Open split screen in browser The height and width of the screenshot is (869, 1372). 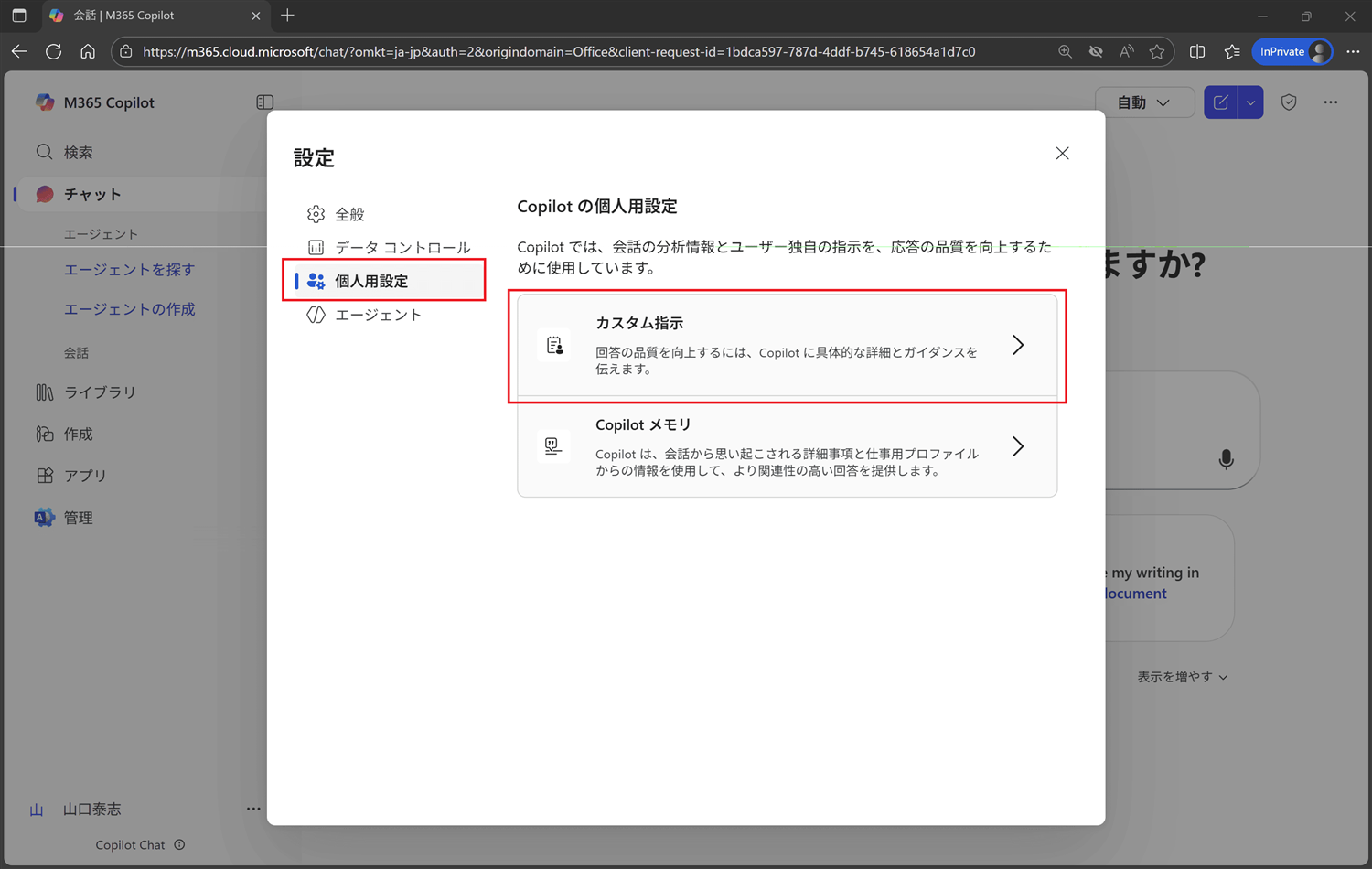pyautogui.click(x=1197, y=52)
